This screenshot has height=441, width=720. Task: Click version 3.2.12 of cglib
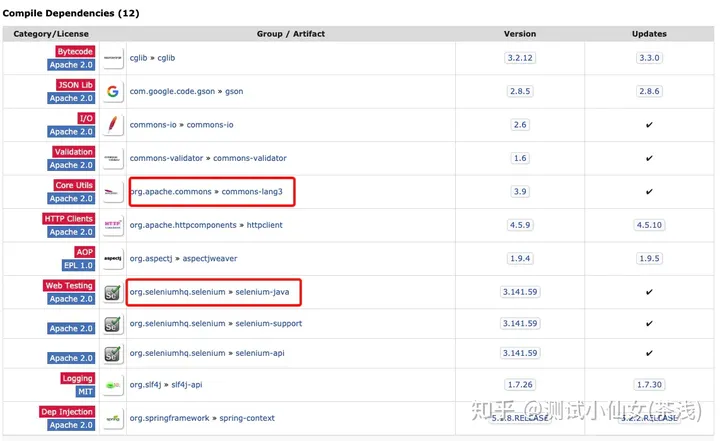520,58
